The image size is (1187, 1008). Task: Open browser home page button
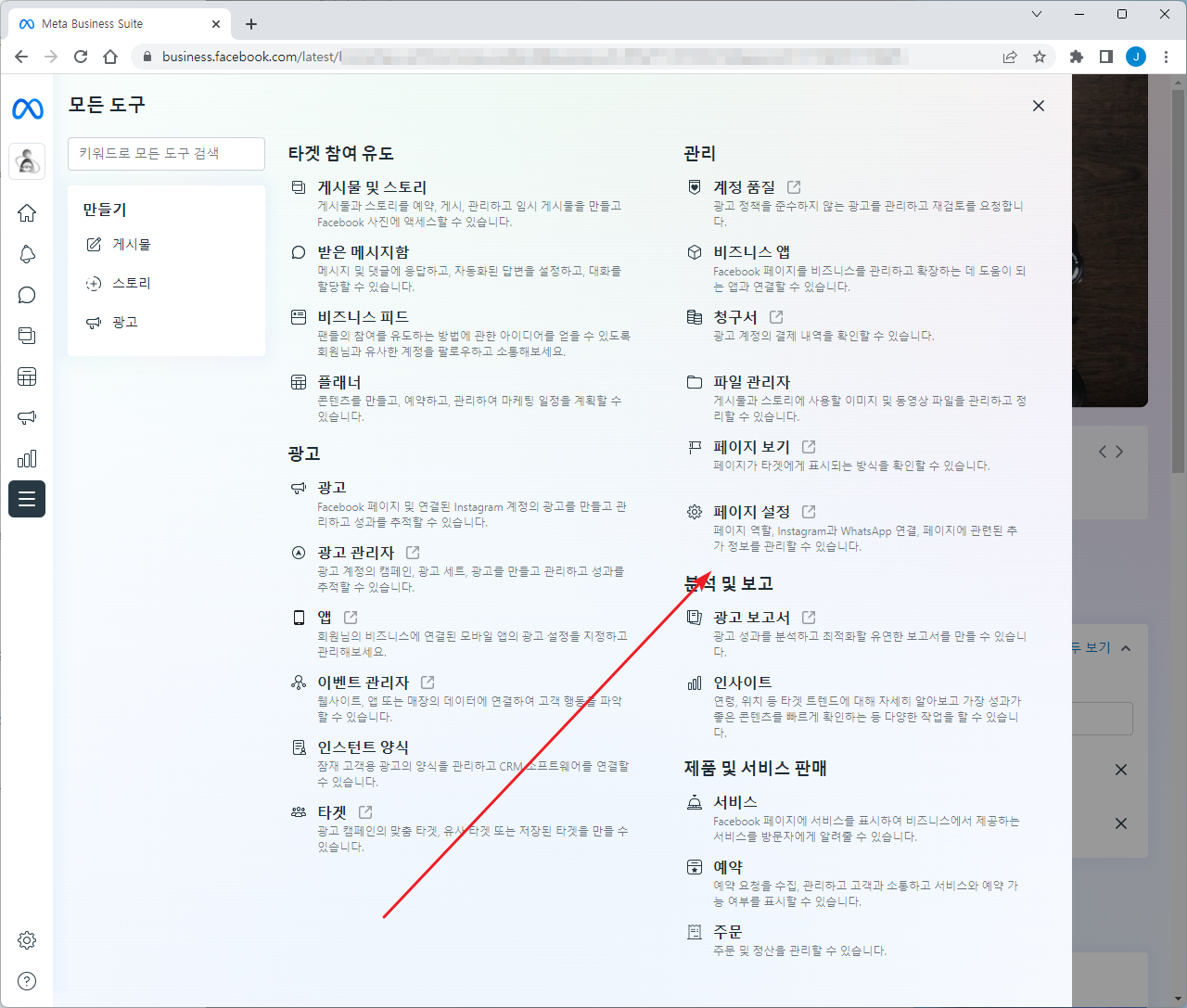[x=110, y=57]
